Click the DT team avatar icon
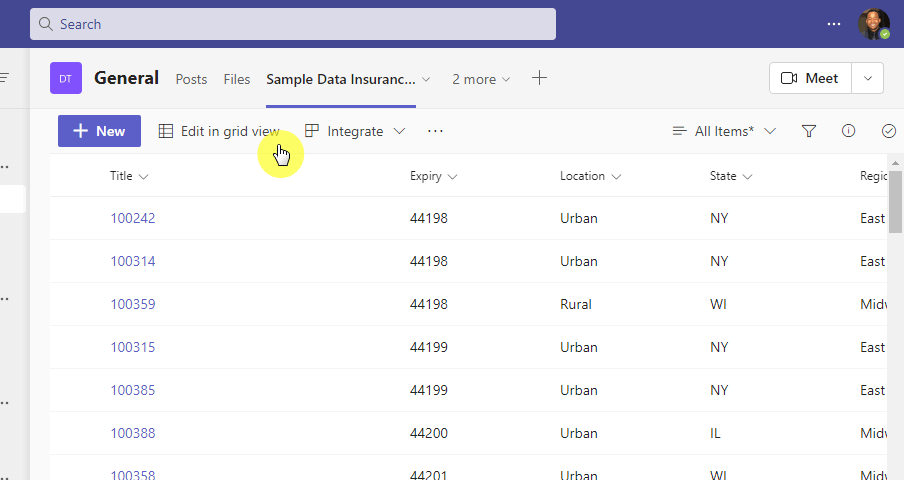Screen dimensions: 904x480 [x=66, y=78]
